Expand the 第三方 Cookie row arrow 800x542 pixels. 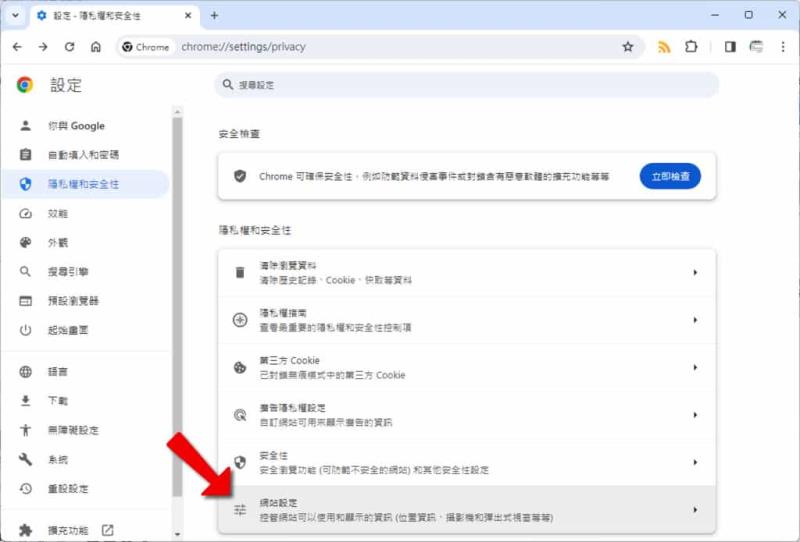point(695,367)
